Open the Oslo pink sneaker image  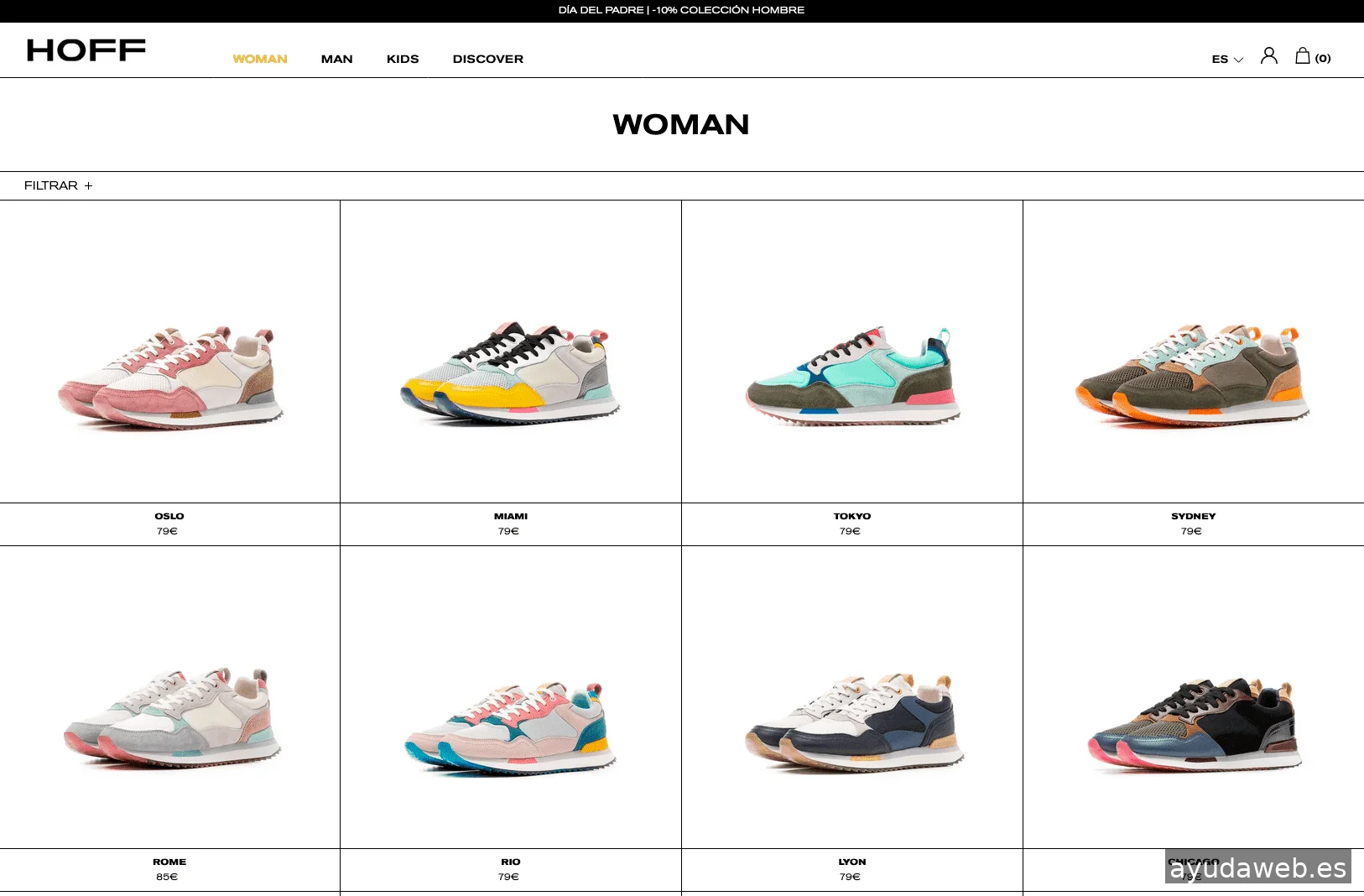coord(170,378)
